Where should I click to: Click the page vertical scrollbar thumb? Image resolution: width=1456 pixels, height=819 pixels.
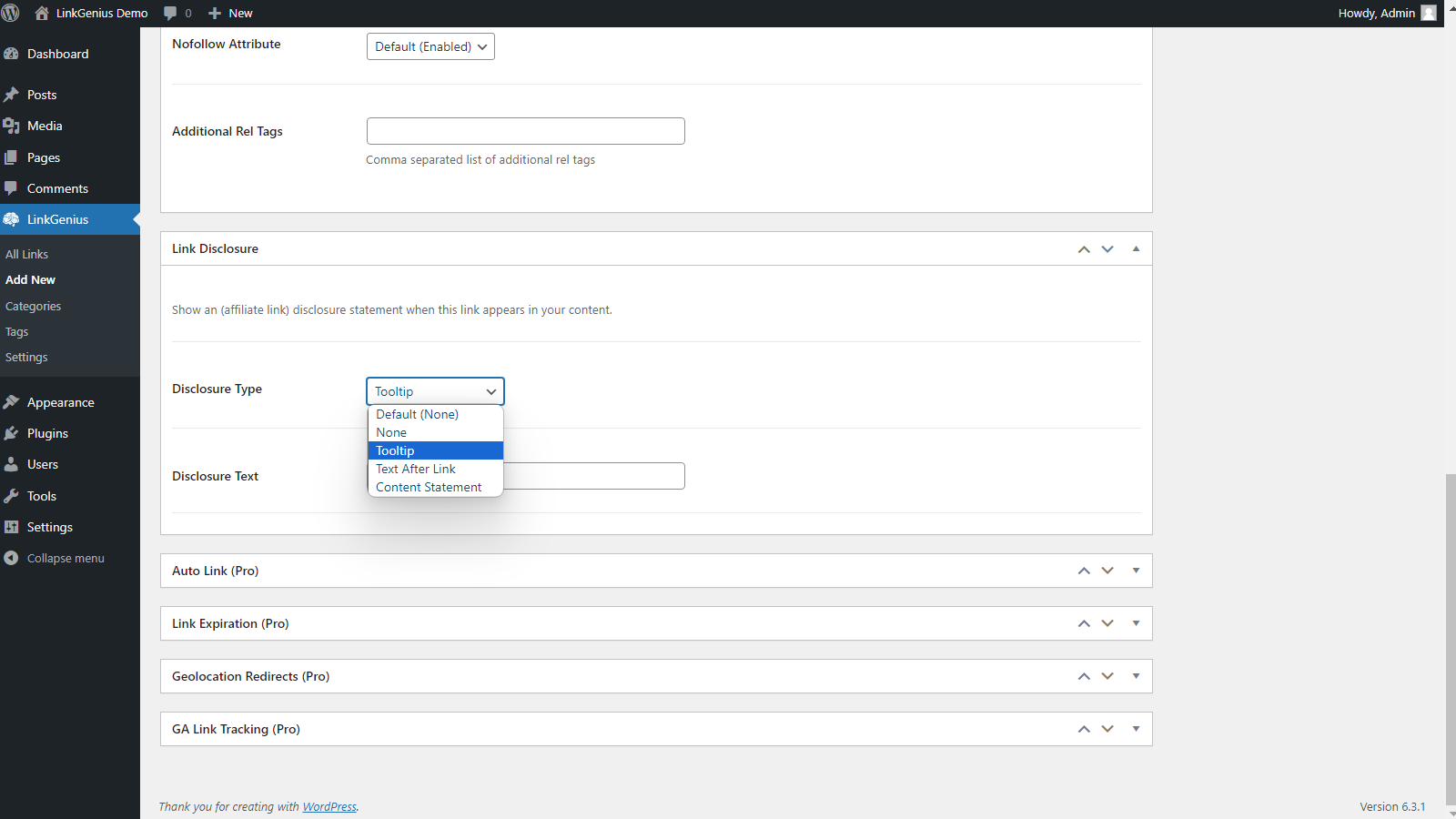(x=1451, y=639)
